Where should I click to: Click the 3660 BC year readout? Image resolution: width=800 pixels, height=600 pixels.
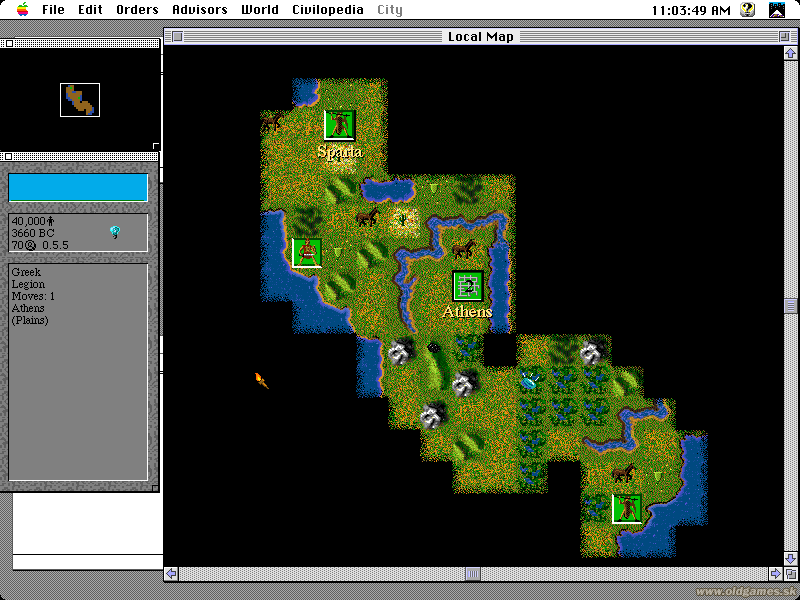point(33,233)
